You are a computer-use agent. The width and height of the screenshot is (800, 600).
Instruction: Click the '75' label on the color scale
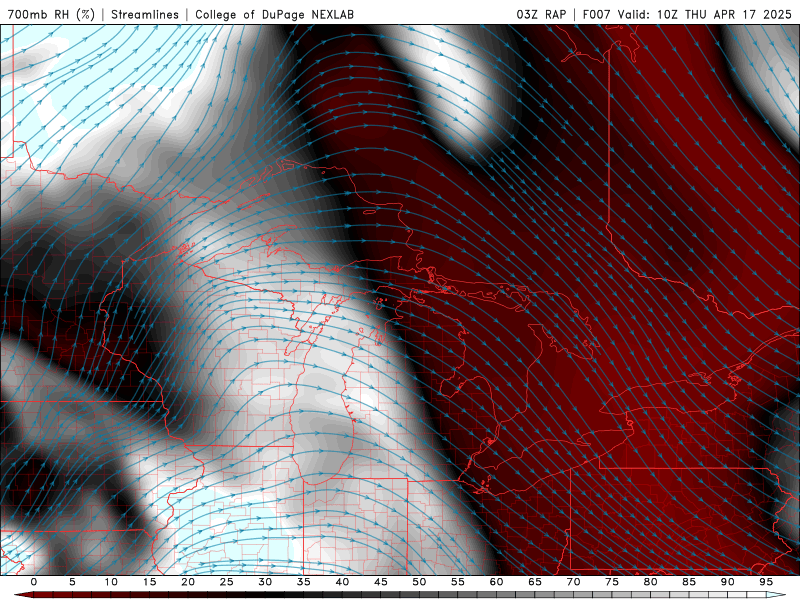coord(612,582)
